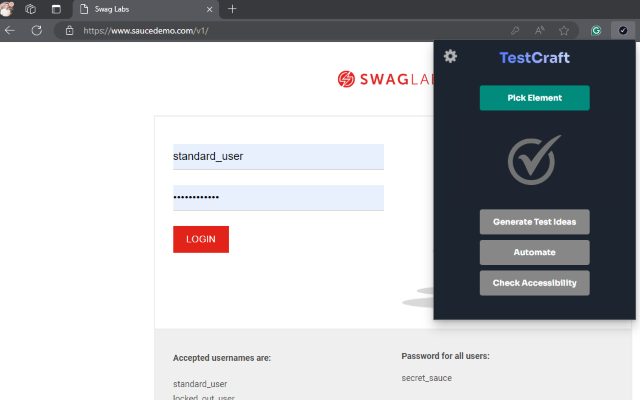Open the workspaces icon
Image resolution: width=640 pixels, height=400 pixels.
click(x=31, y=9)
